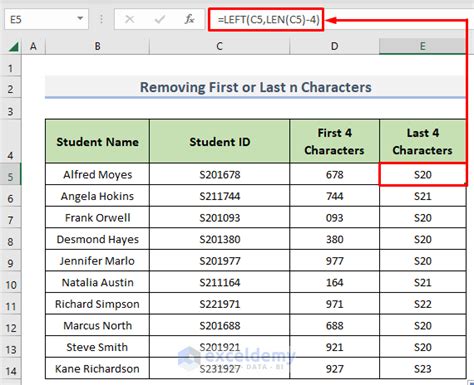The image size is (474, 385).
Task: Select Student ID cell S221971
Action: point(220,304)
